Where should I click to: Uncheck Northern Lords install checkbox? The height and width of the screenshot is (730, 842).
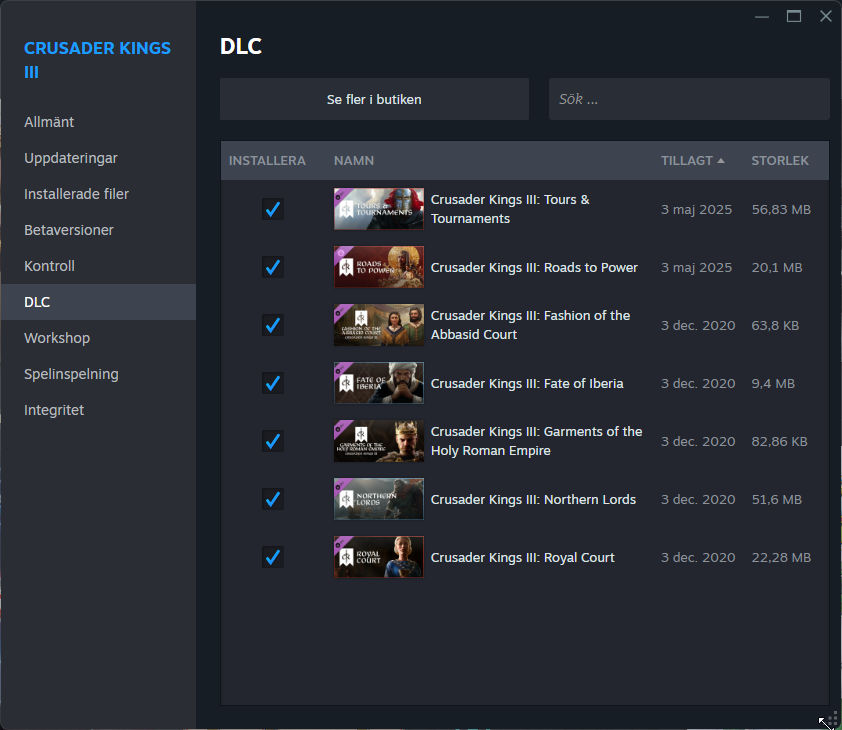[273, 499]
